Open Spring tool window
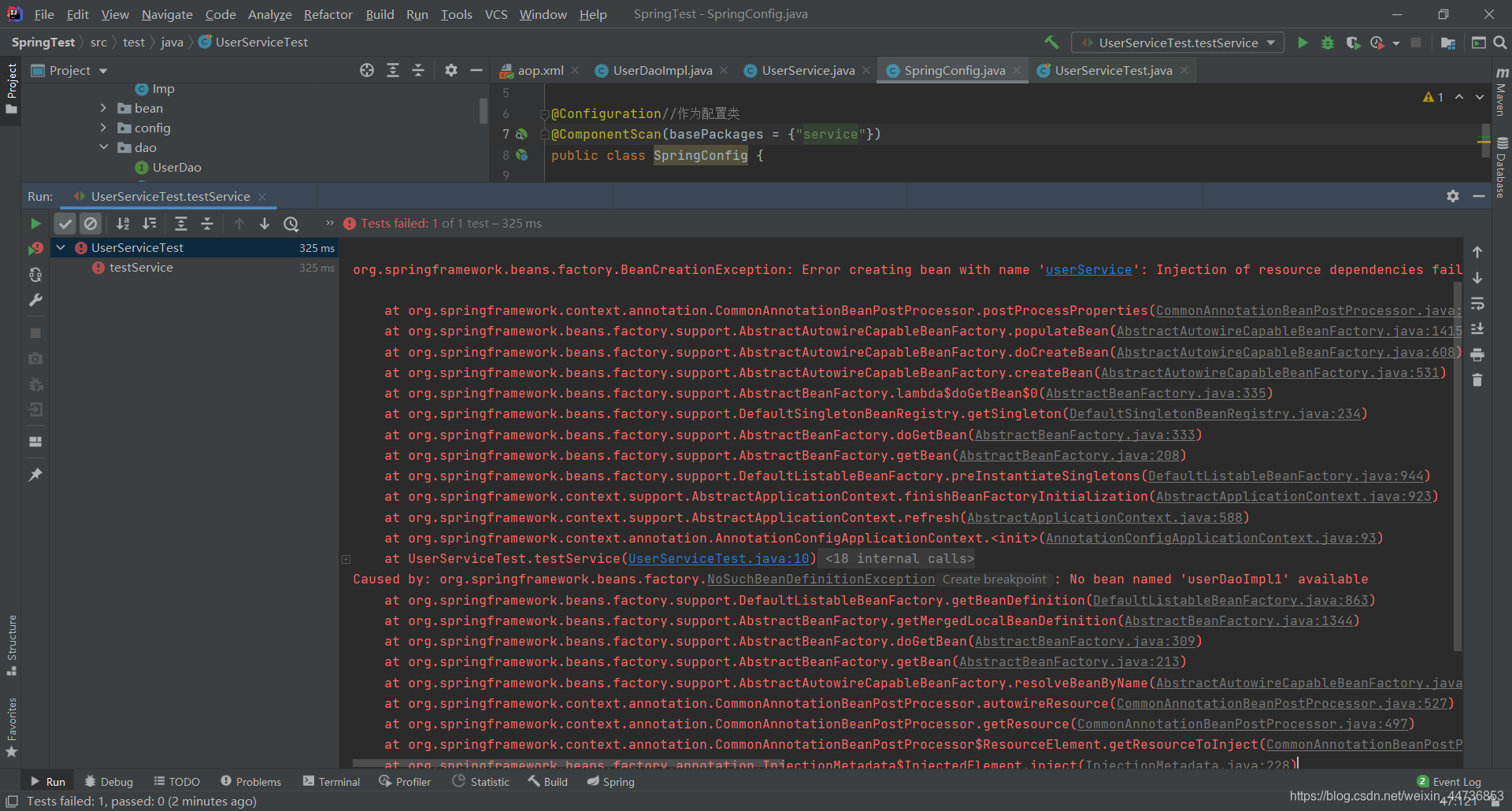The width and height of the screenshot is (1512, 811). click(x=611, y=781)
